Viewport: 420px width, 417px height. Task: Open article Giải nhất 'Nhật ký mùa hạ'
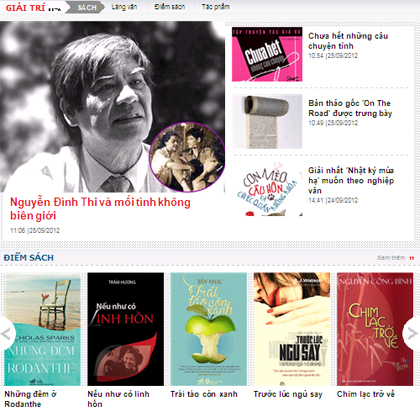(351, 180)
